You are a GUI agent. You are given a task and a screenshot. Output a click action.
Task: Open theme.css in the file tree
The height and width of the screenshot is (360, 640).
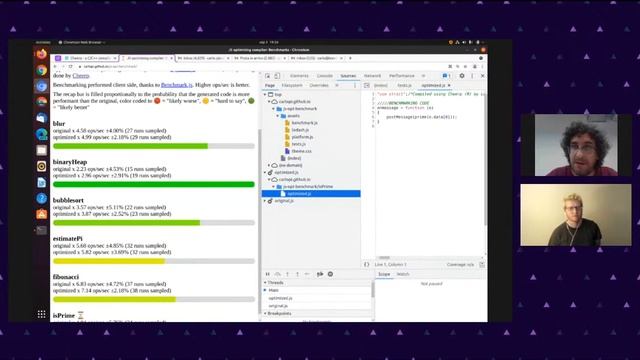click(301, 151)
